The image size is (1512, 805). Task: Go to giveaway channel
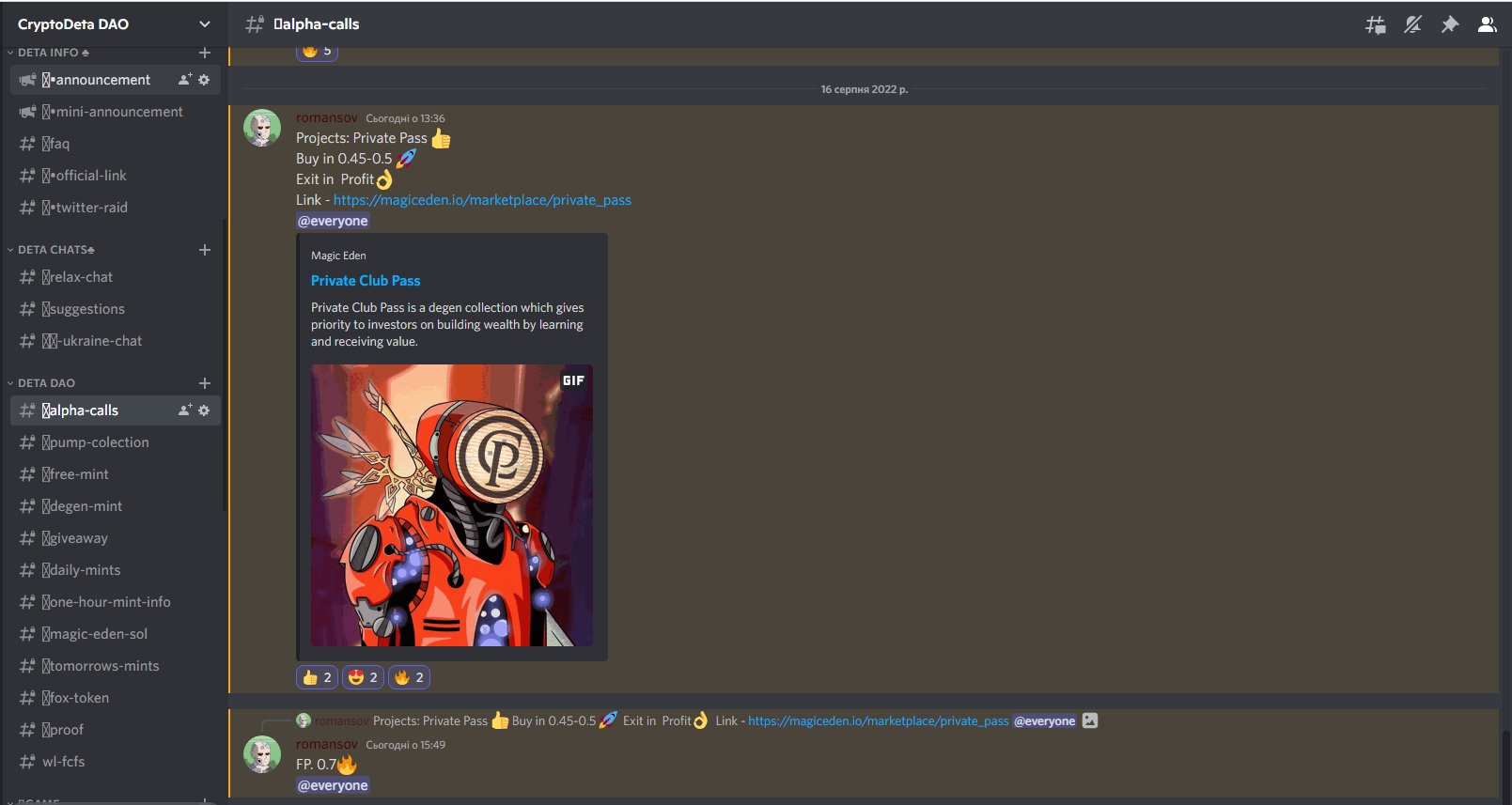115,538
